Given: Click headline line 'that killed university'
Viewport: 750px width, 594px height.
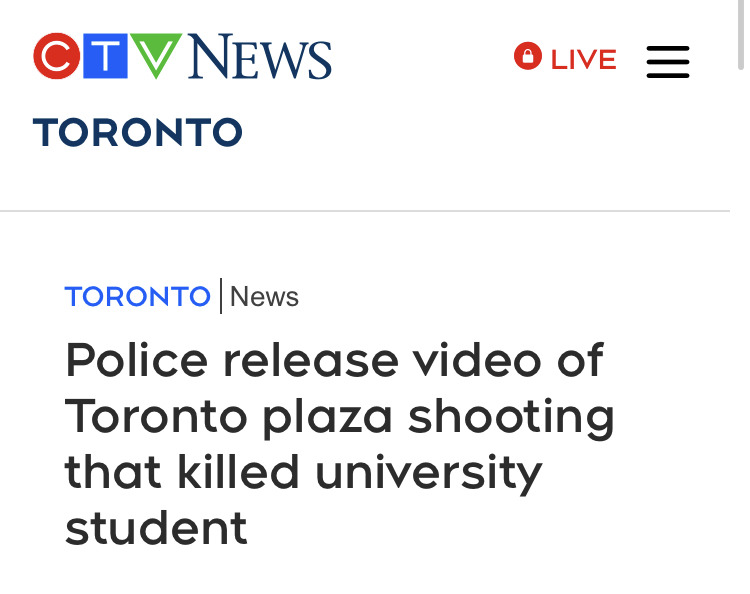Looking at the screenshot, I should pos(303,473).
